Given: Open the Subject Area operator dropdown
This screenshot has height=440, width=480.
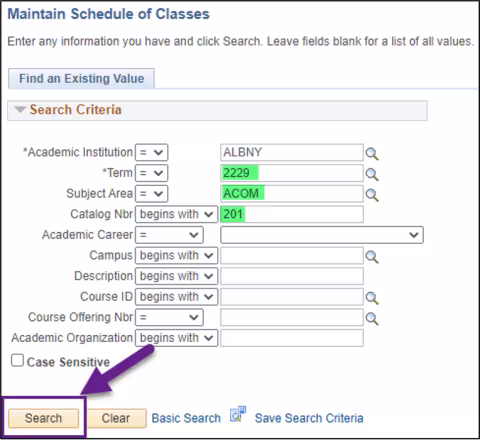Looking at the screenshot, I should click(x=152, y=194).
